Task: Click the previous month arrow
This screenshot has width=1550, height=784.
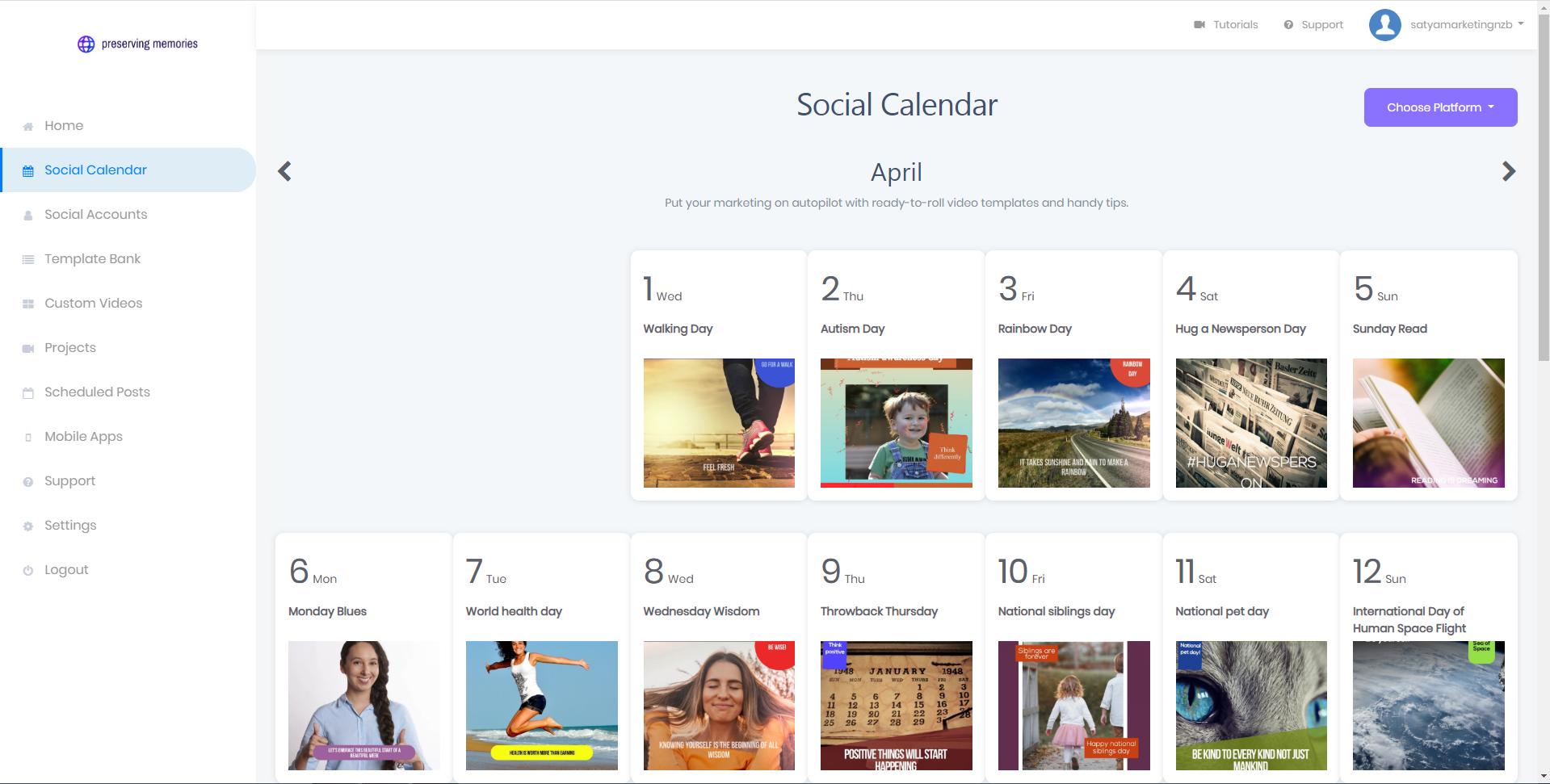Action: click(284, 171)
